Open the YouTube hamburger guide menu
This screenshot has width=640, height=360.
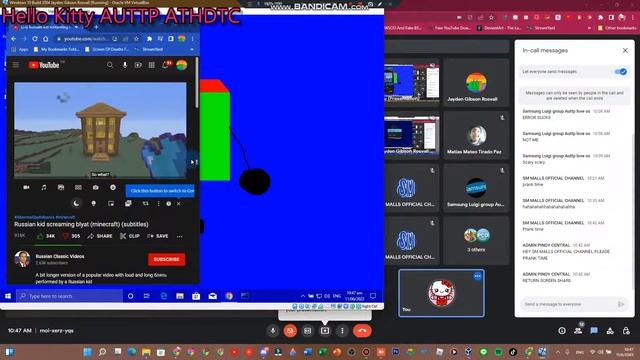pos(16,65)
